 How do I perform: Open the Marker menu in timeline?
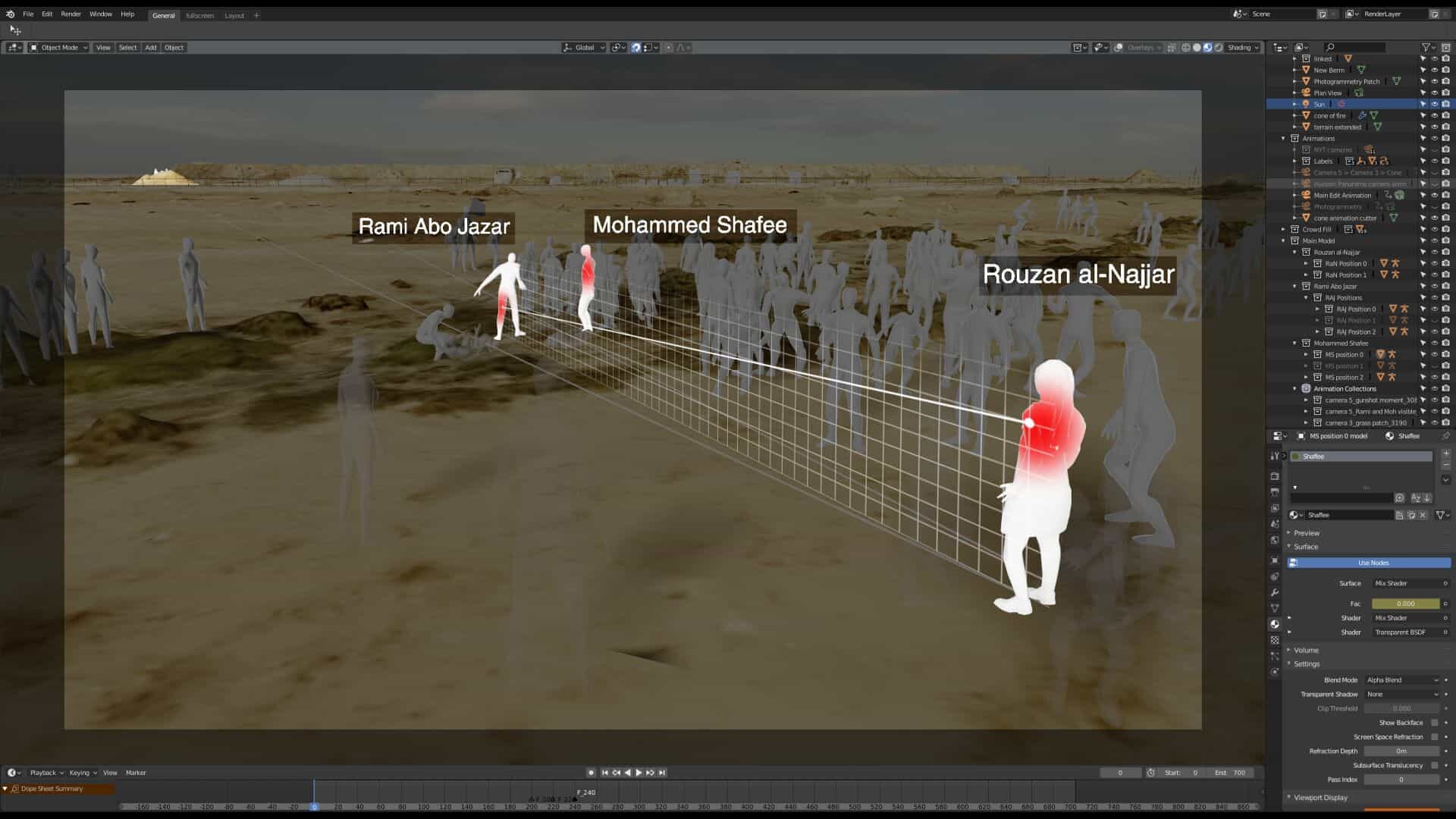tap(136, 773)
